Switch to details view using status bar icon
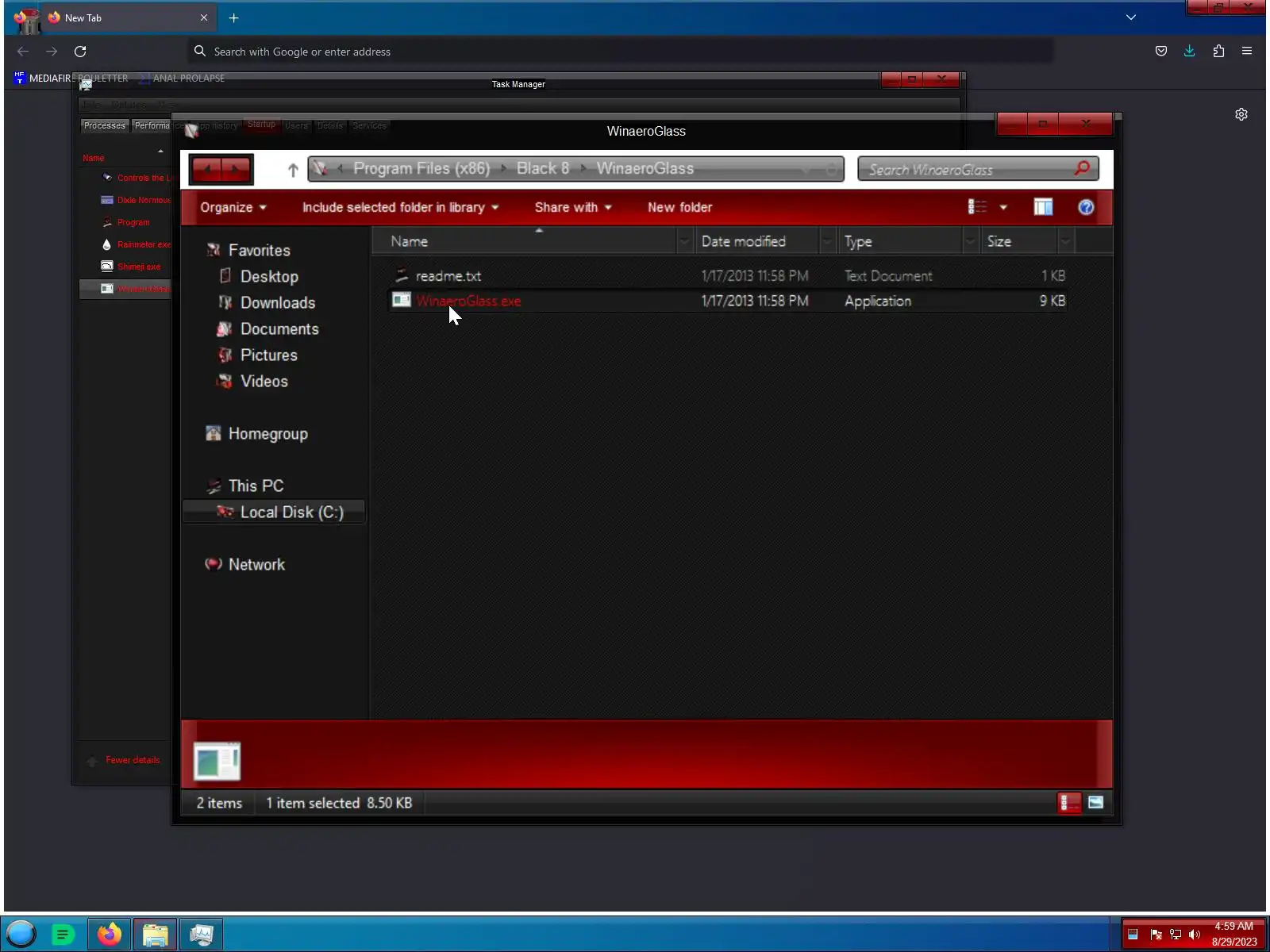This screenshot has height=952, width=1270. (x=1069, y=803)
